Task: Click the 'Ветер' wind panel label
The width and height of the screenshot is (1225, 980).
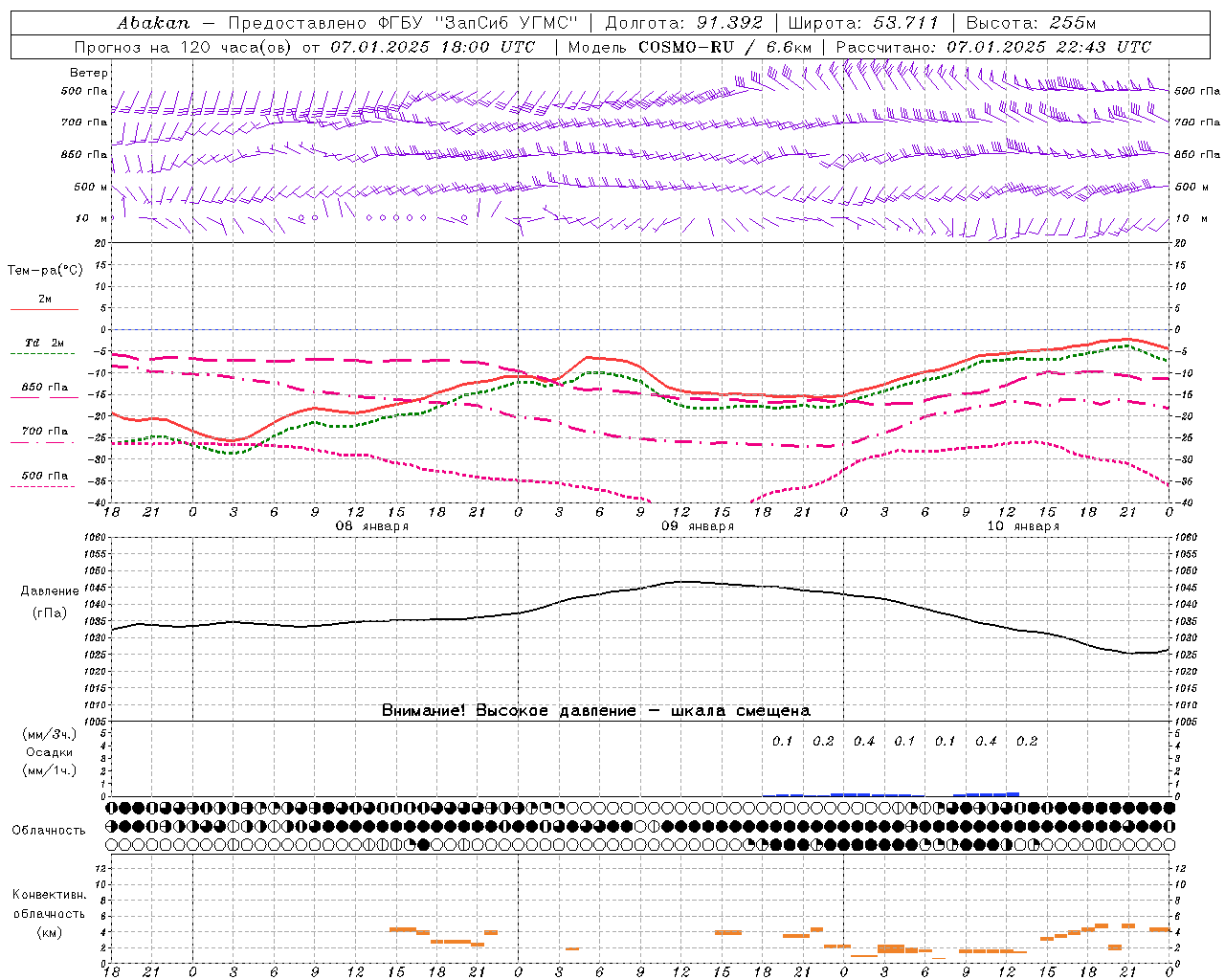Action: [x=89, y=73]
